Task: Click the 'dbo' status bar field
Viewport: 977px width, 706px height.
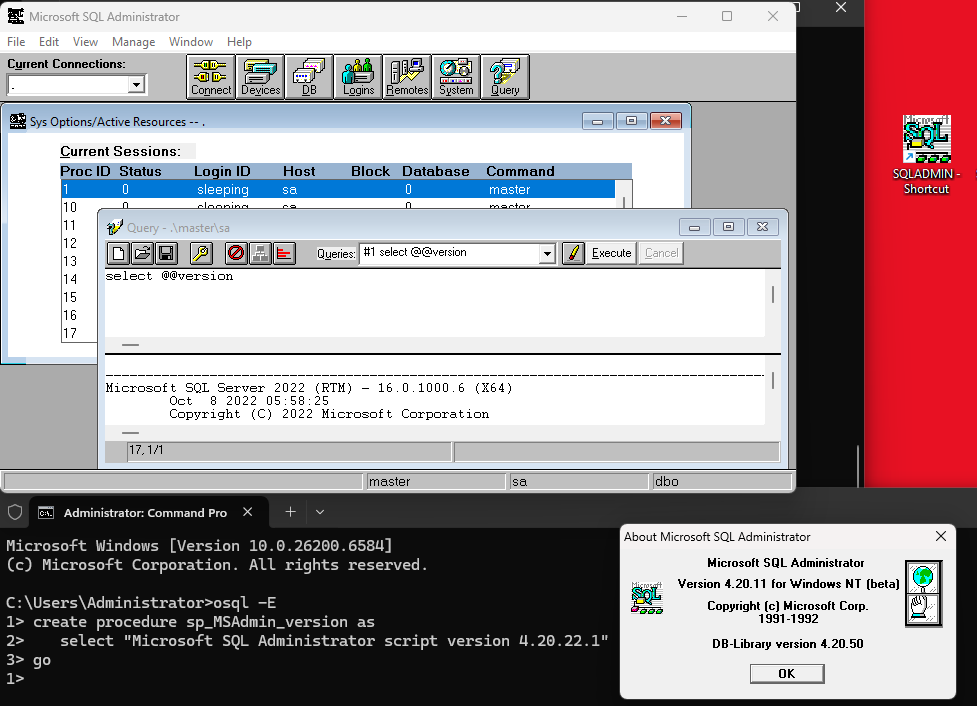Action: coord(722,482)
